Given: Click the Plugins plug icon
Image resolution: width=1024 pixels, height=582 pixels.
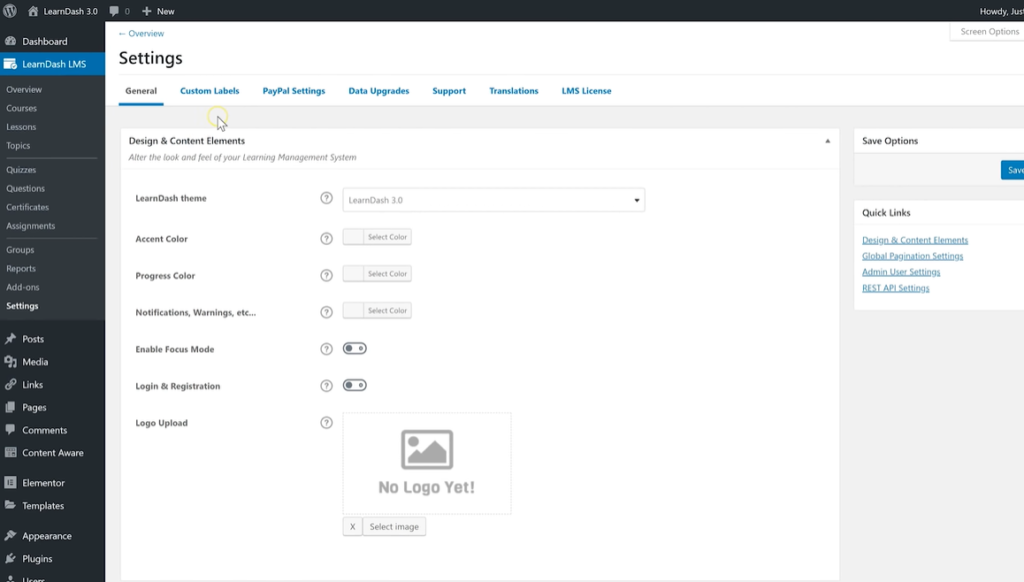Looking at the screenshot, I should (x=10, y=558).
